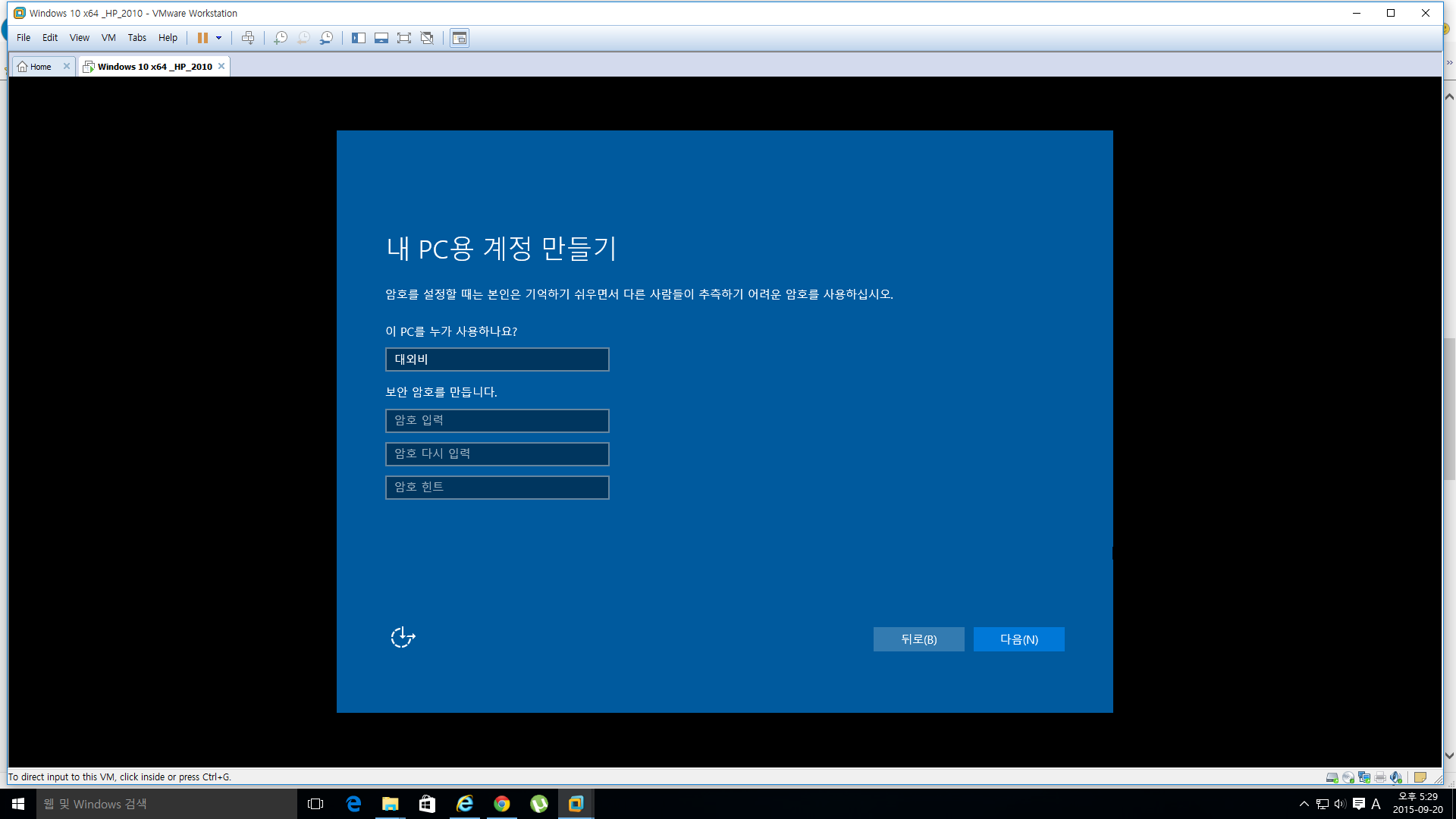Viewport: 1456px width, 819px height.
Task: Toggle the console view icon
Action: pyautogui.click(x=460, y=38)
